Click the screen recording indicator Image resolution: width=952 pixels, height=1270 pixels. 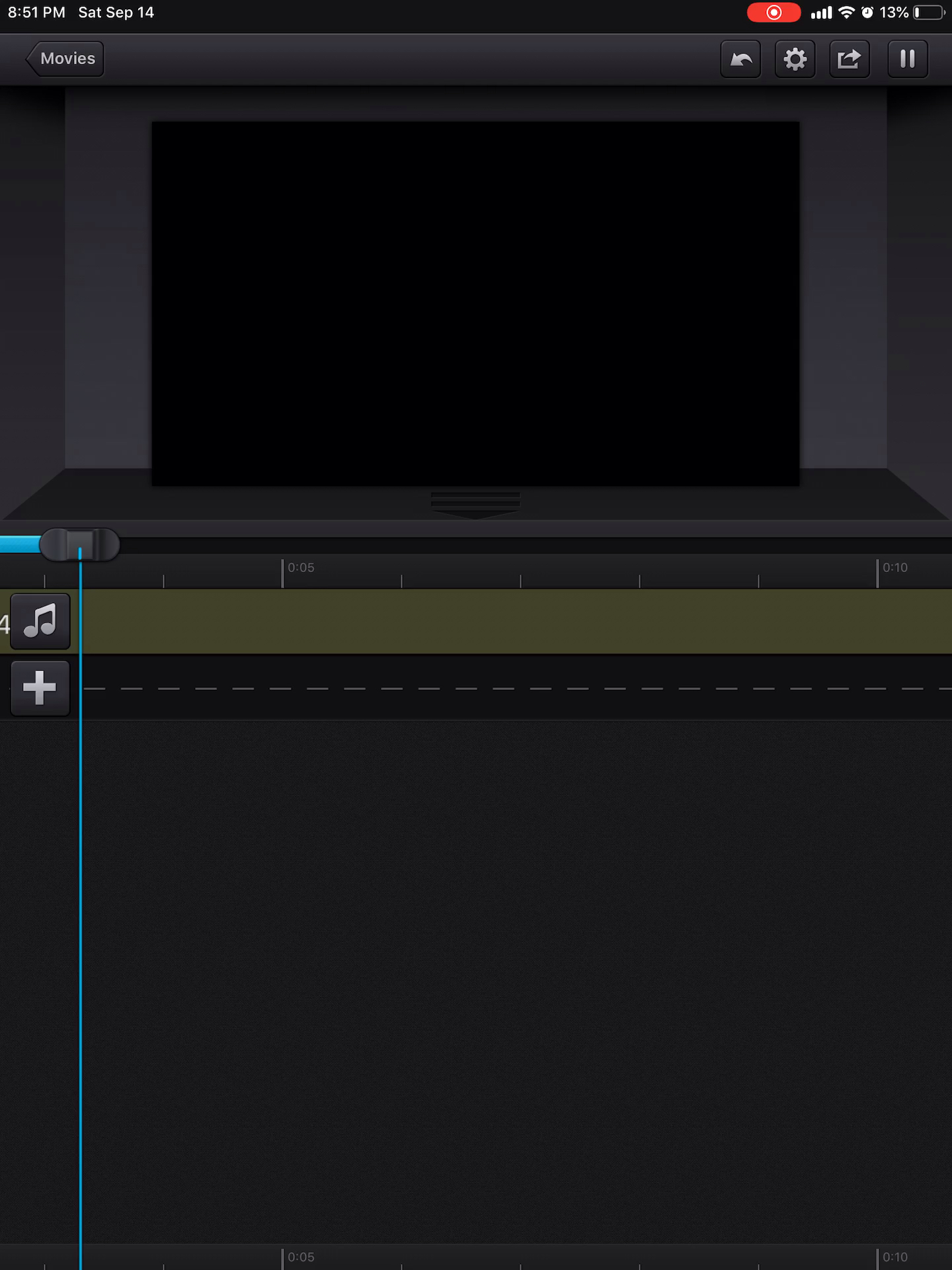773,13
